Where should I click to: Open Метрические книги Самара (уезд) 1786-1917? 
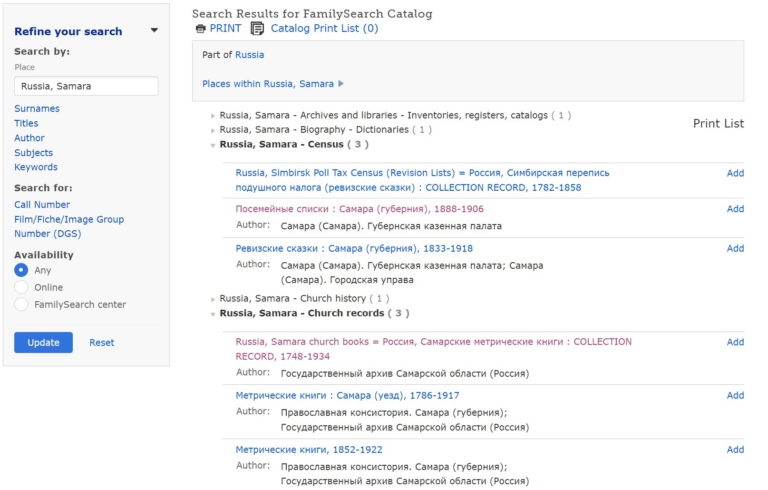(x=347, y=395)
